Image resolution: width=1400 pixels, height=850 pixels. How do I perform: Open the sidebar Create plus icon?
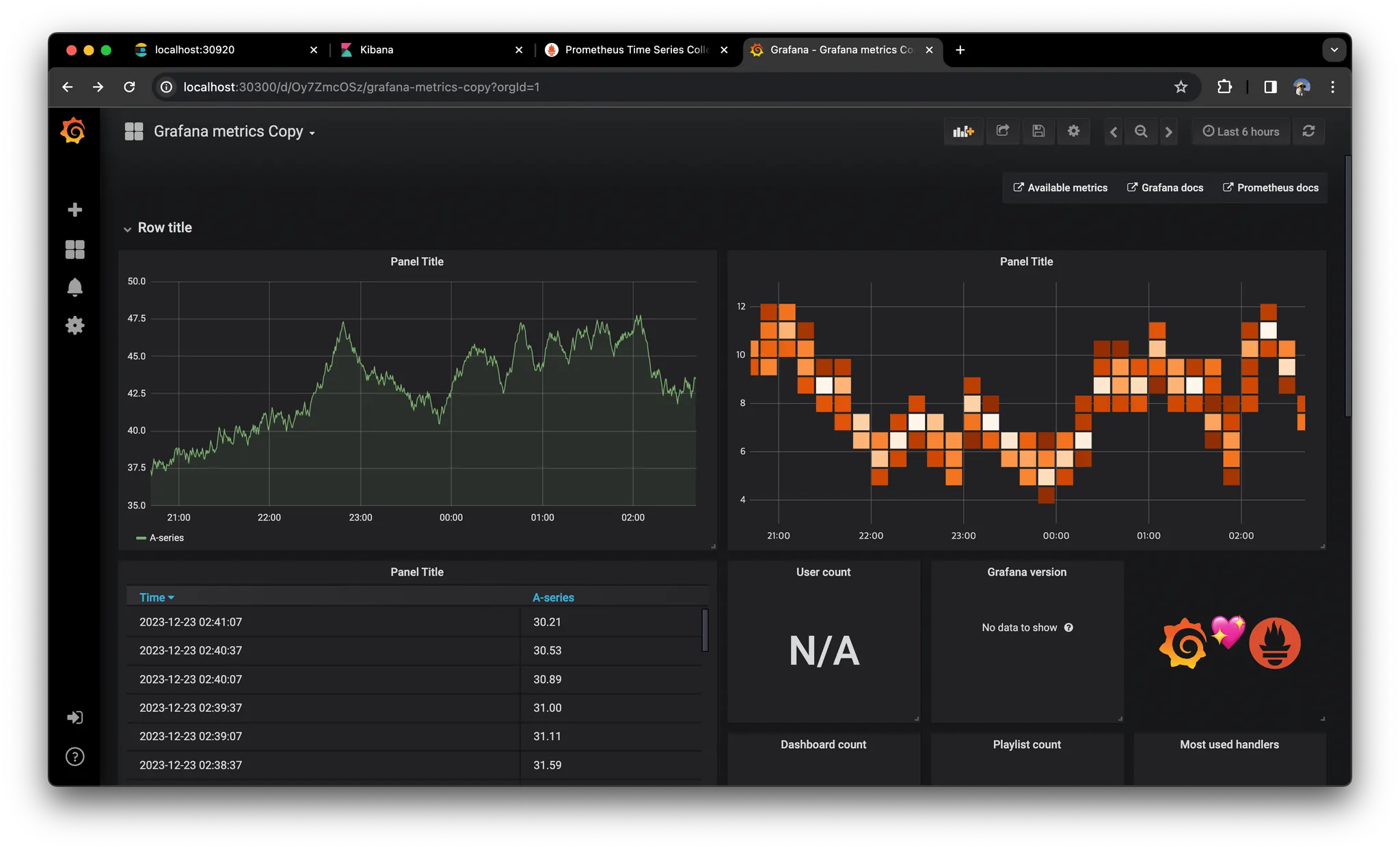tap(75, 209)
